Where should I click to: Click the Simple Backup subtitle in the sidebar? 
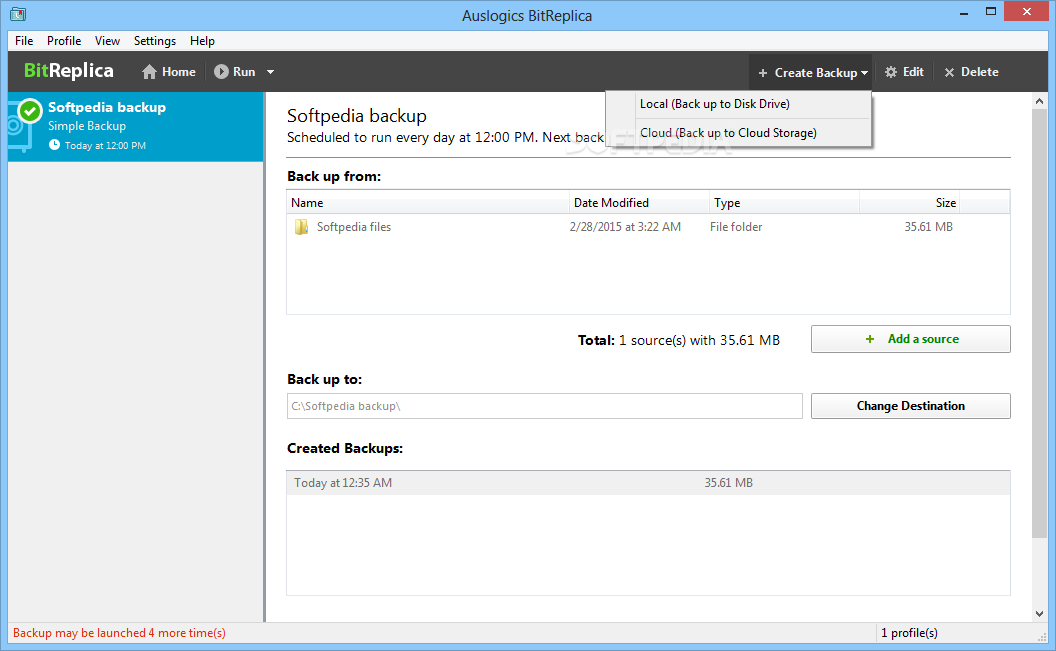pyautogui.click(x=87, y=126)
